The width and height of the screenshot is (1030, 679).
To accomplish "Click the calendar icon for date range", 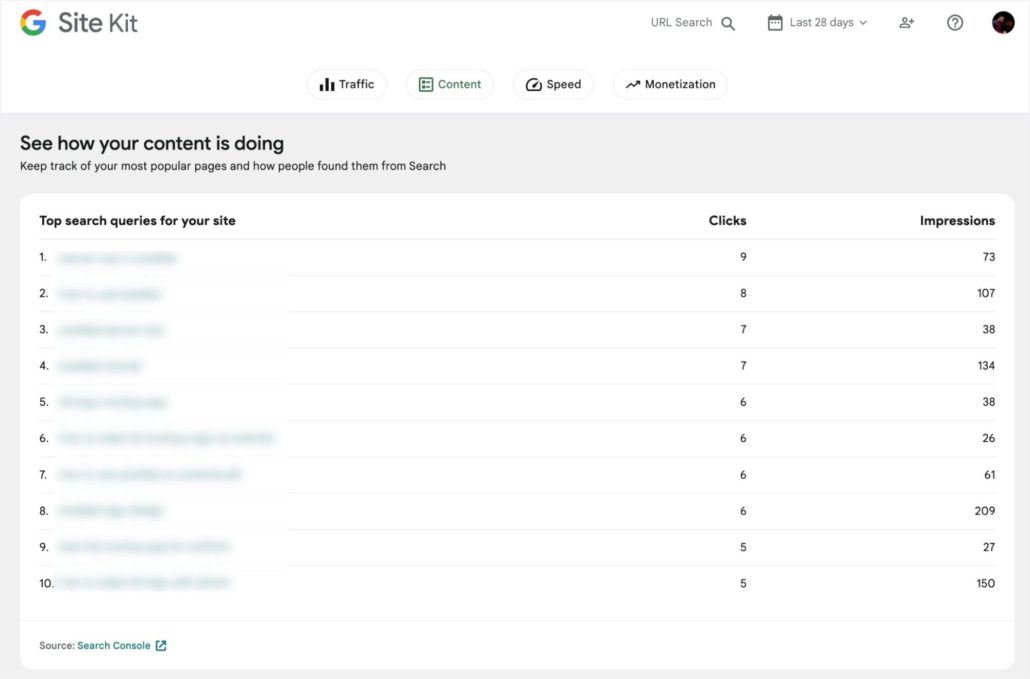I will (775, 23).
